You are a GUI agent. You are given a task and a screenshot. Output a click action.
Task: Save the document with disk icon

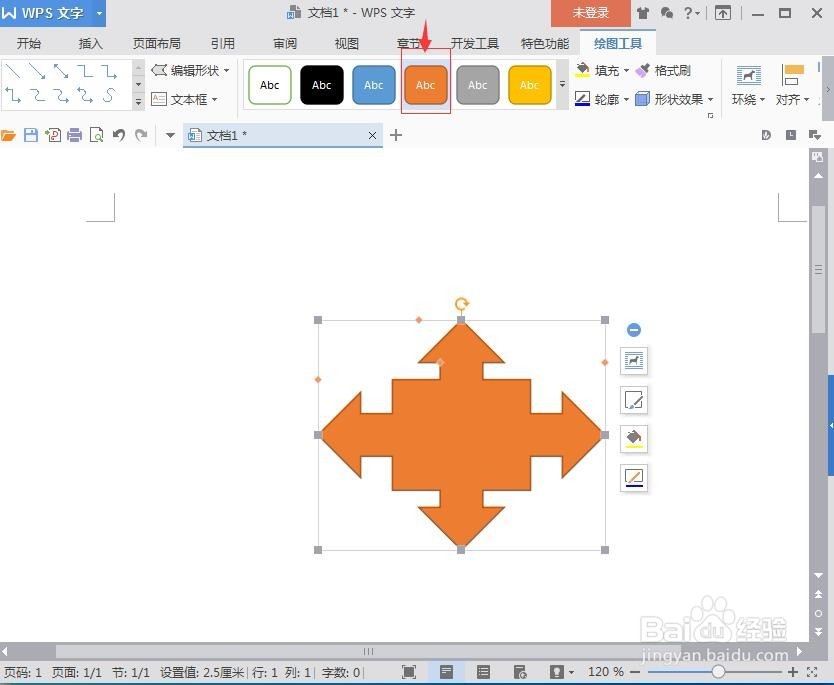(31, 135)
